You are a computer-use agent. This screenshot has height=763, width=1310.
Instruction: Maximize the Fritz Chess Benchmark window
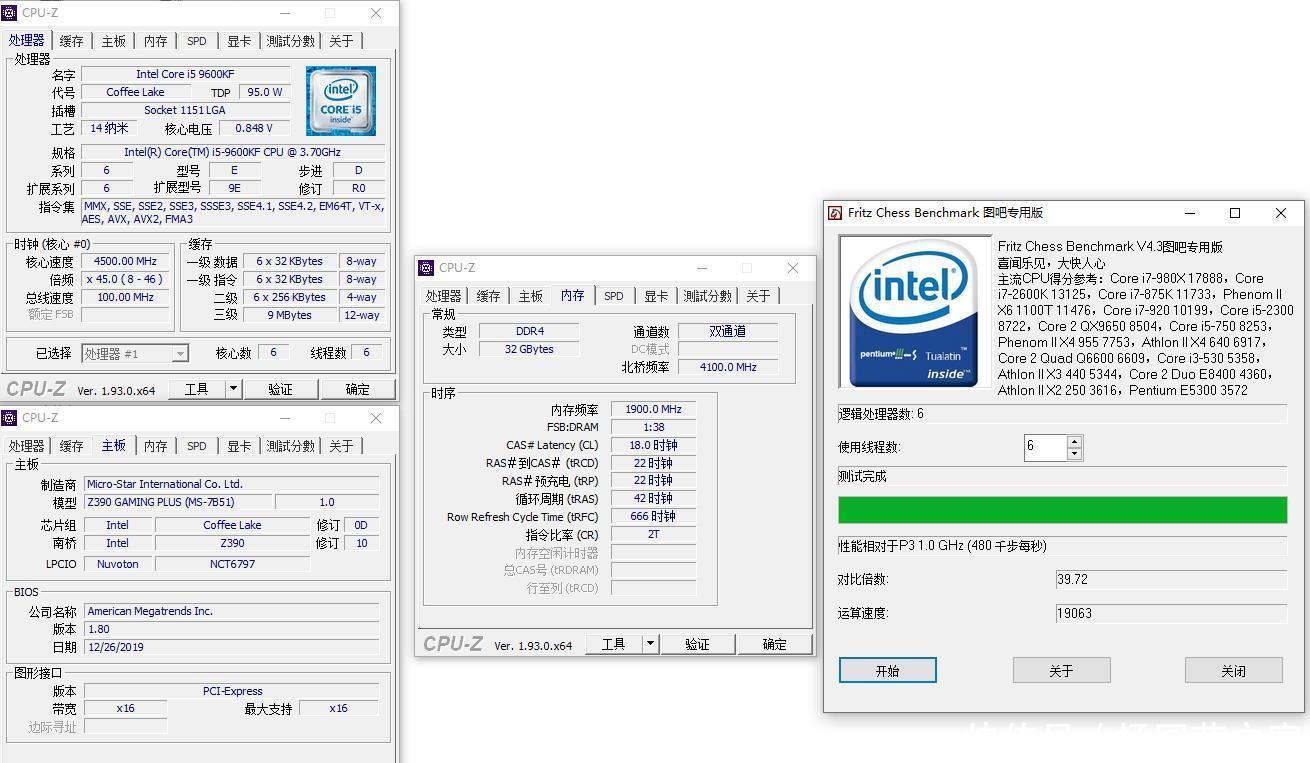[x=1235, y=213]
